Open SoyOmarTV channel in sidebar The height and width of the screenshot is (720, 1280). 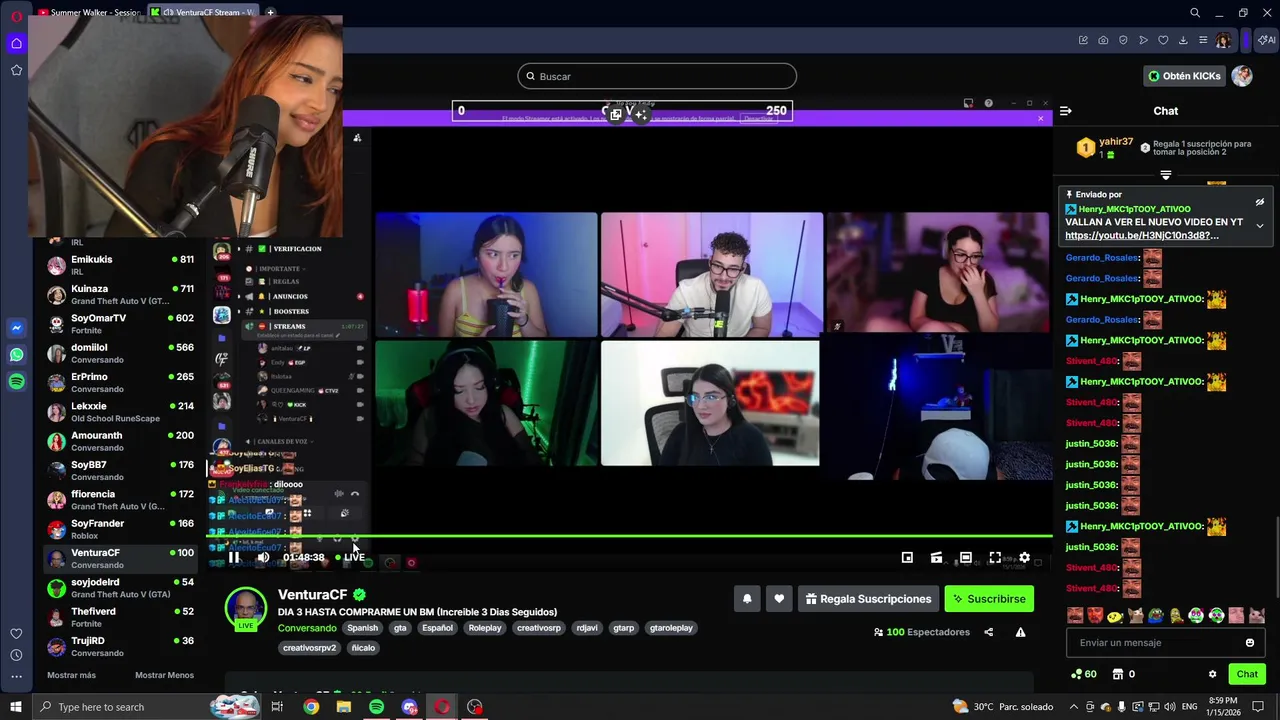tap(120, 323)
